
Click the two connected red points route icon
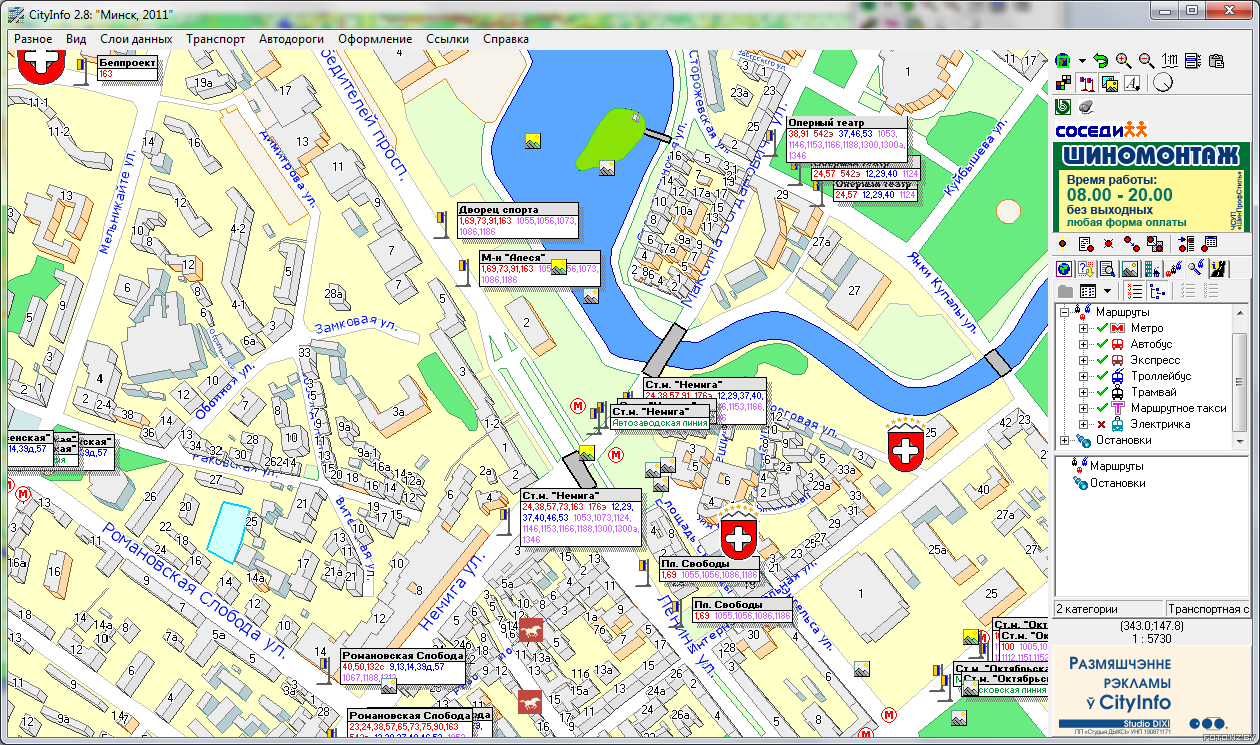[x=1132, y=243]
